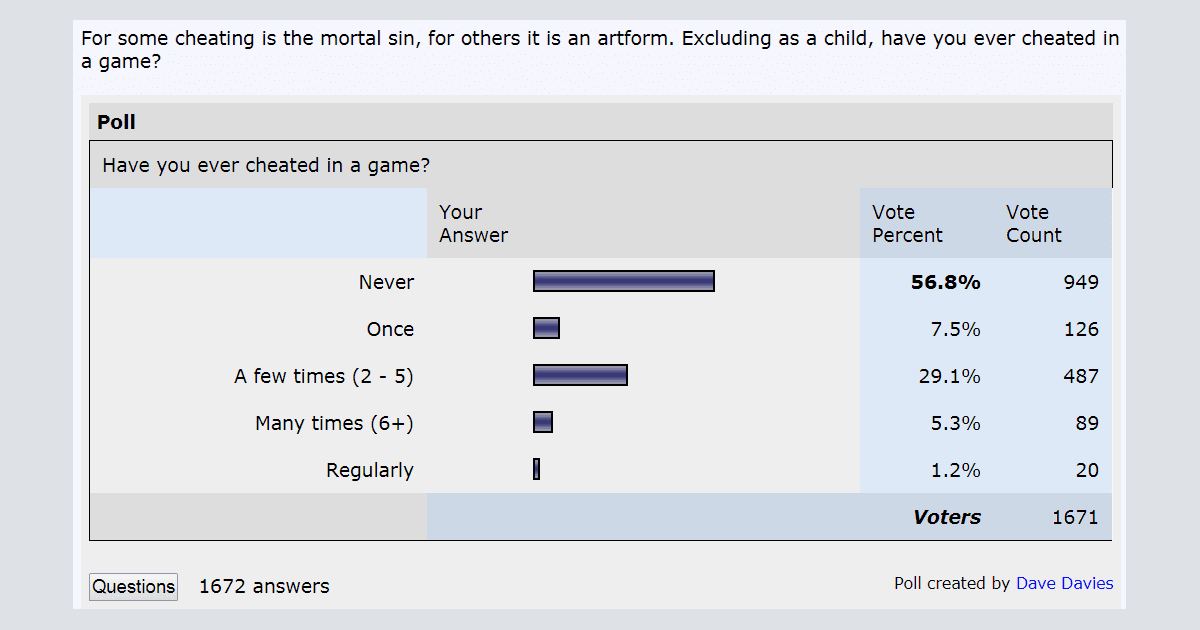Click the Regularly result bar
Viewport: 1200px width, 630px height.
(x=537, y=469)
